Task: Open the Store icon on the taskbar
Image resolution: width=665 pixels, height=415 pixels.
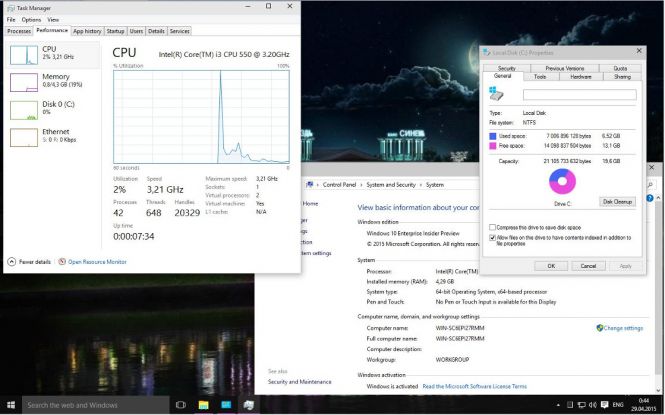Action: click(226, 405)
